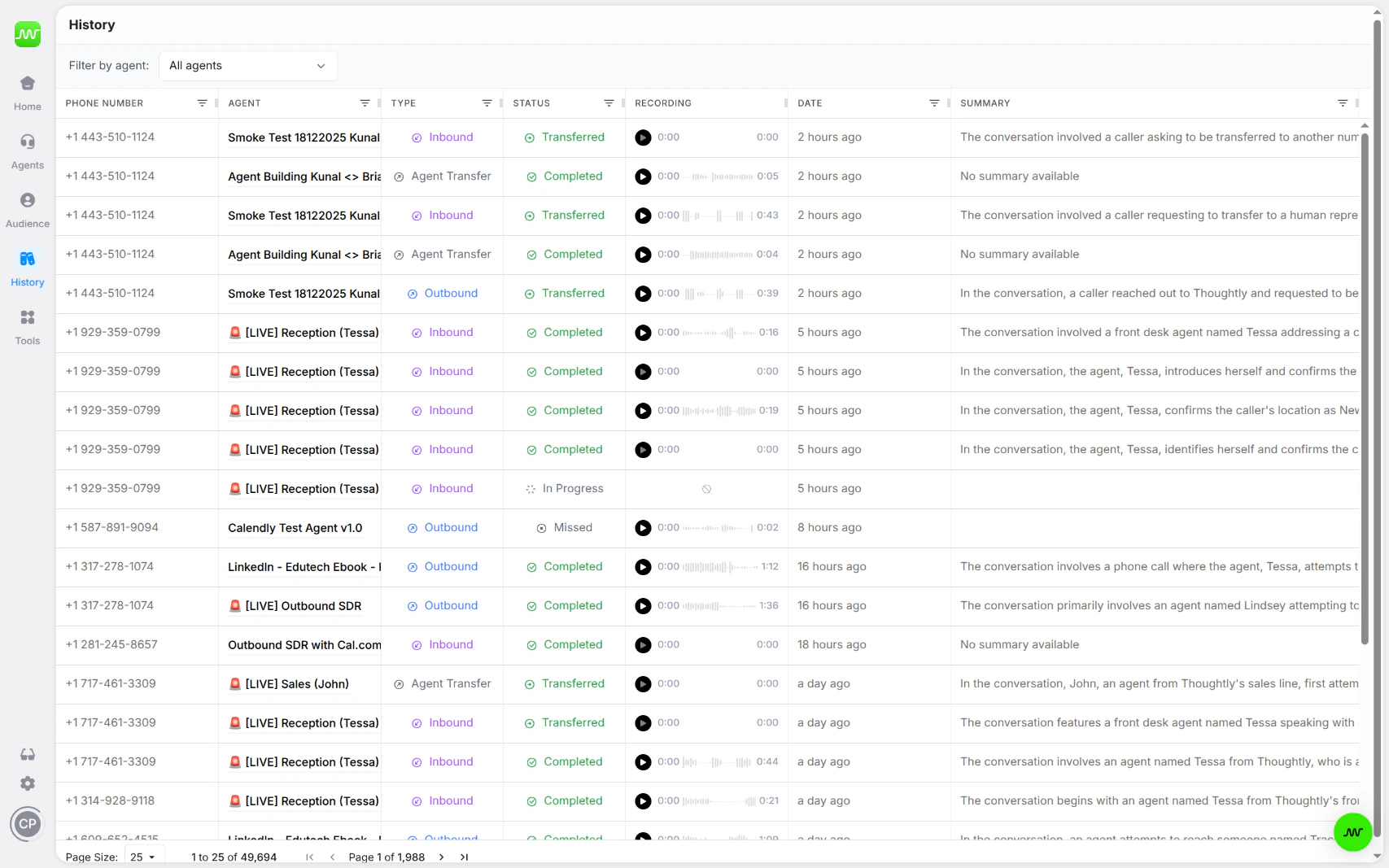The width and height of the screenshot is (1389, 868).
Task: Filter the PHONE NUMBER column
Action: point(203,103)
